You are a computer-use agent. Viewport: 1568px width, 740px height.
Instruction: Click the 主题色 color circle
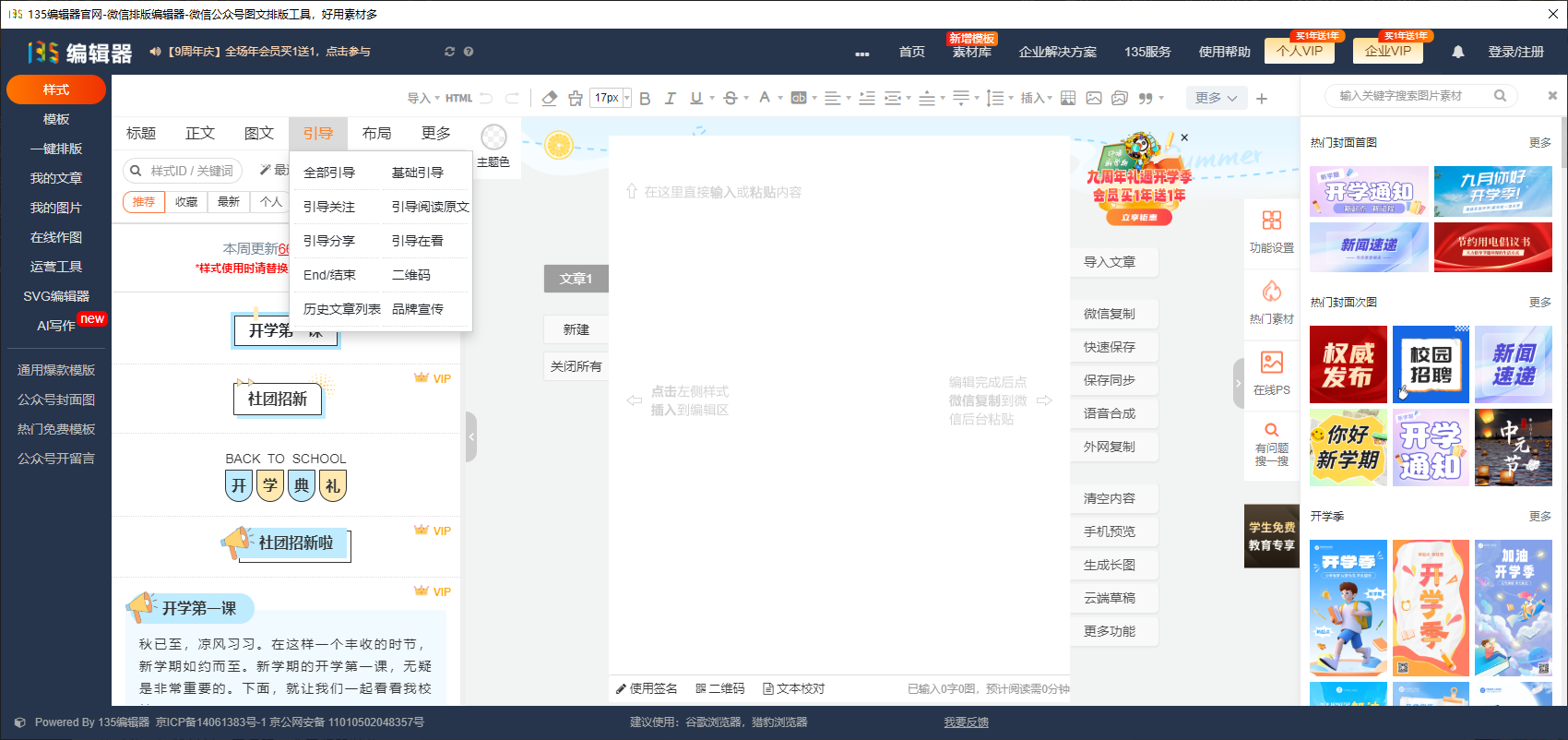click(494, 137)
